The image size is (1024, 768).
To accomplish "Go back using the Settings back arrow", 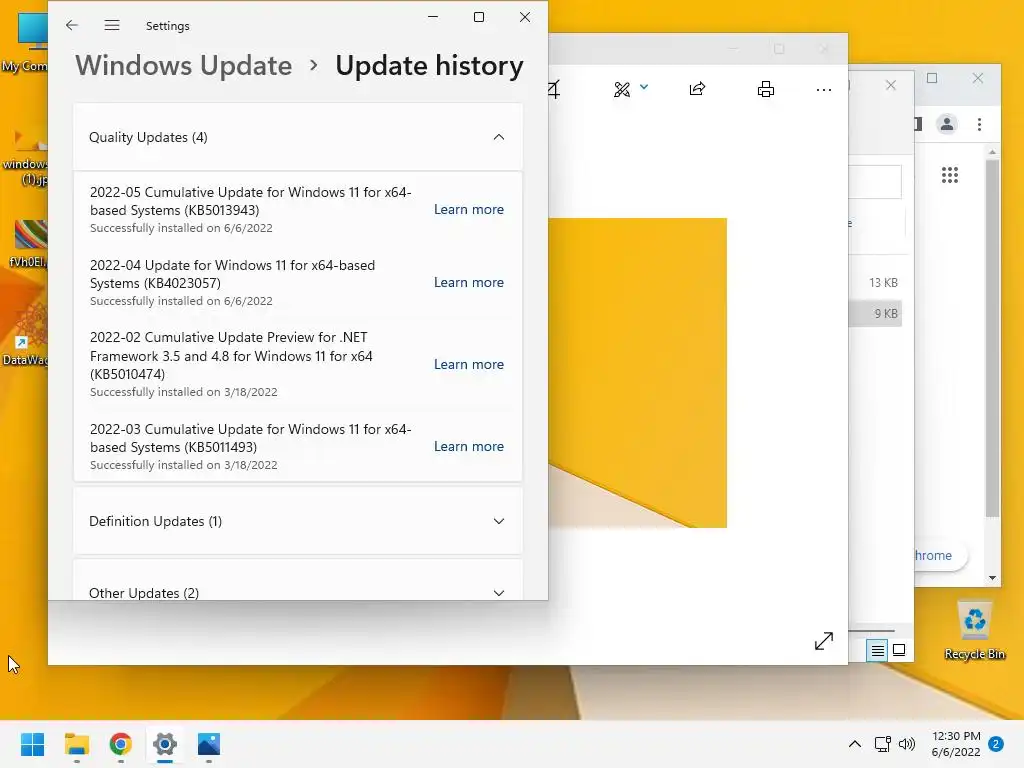I will tap(72, 25).
